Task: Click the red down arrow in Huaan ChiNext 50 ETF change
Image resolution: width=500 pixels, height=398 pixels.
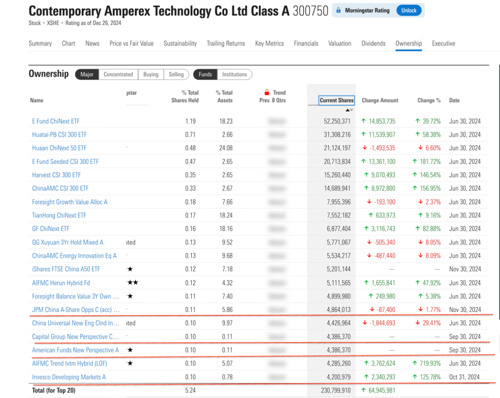Action: pos(365,148)
